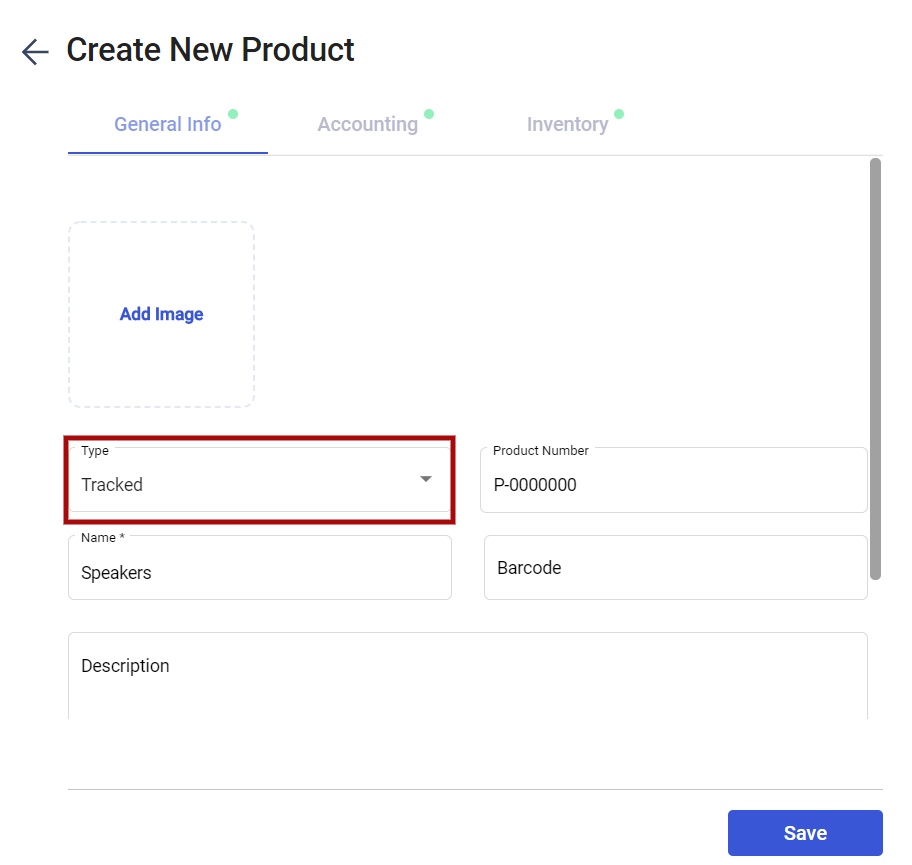The image size is (912, 865).
Task: Click the green dot beside General Info
Action: pyautogui.click(x=233, y=113)
